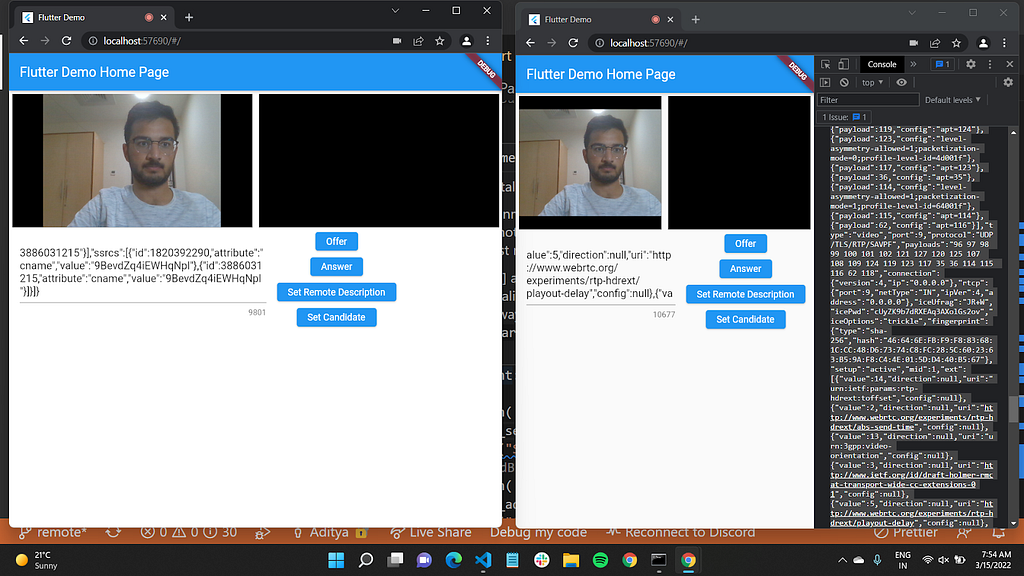The image size is (1024, 576).
Task: Open Default levels dropdown in console
Action: coord(953,100)
